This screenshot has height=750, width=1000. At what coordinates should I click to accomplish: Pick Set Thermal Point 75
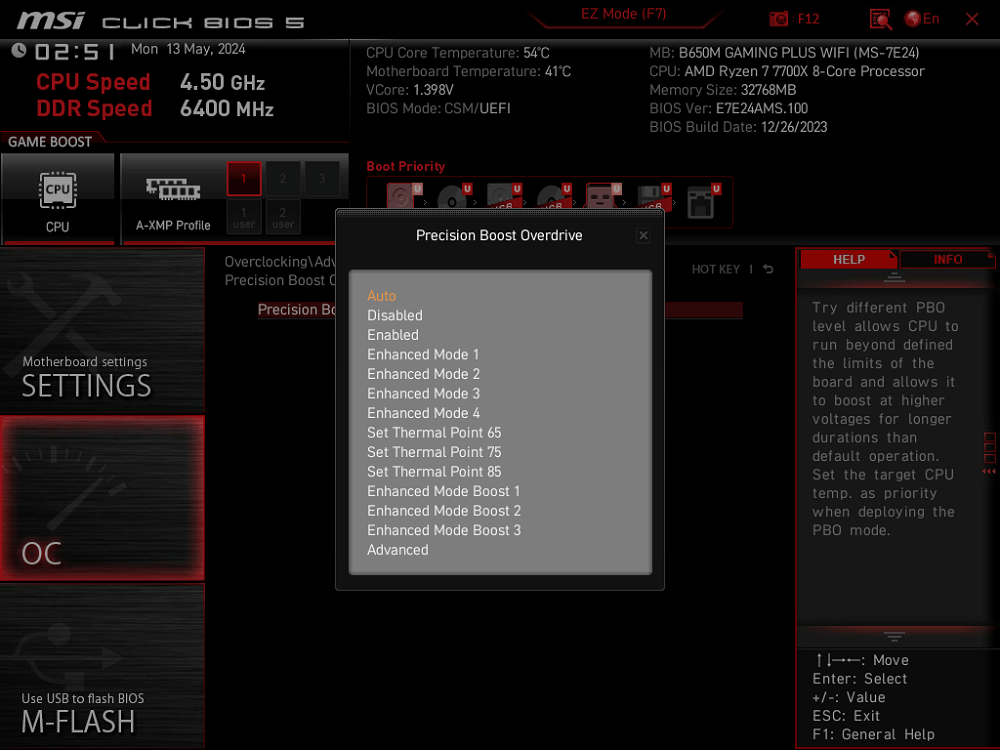(x=434, y=452)
